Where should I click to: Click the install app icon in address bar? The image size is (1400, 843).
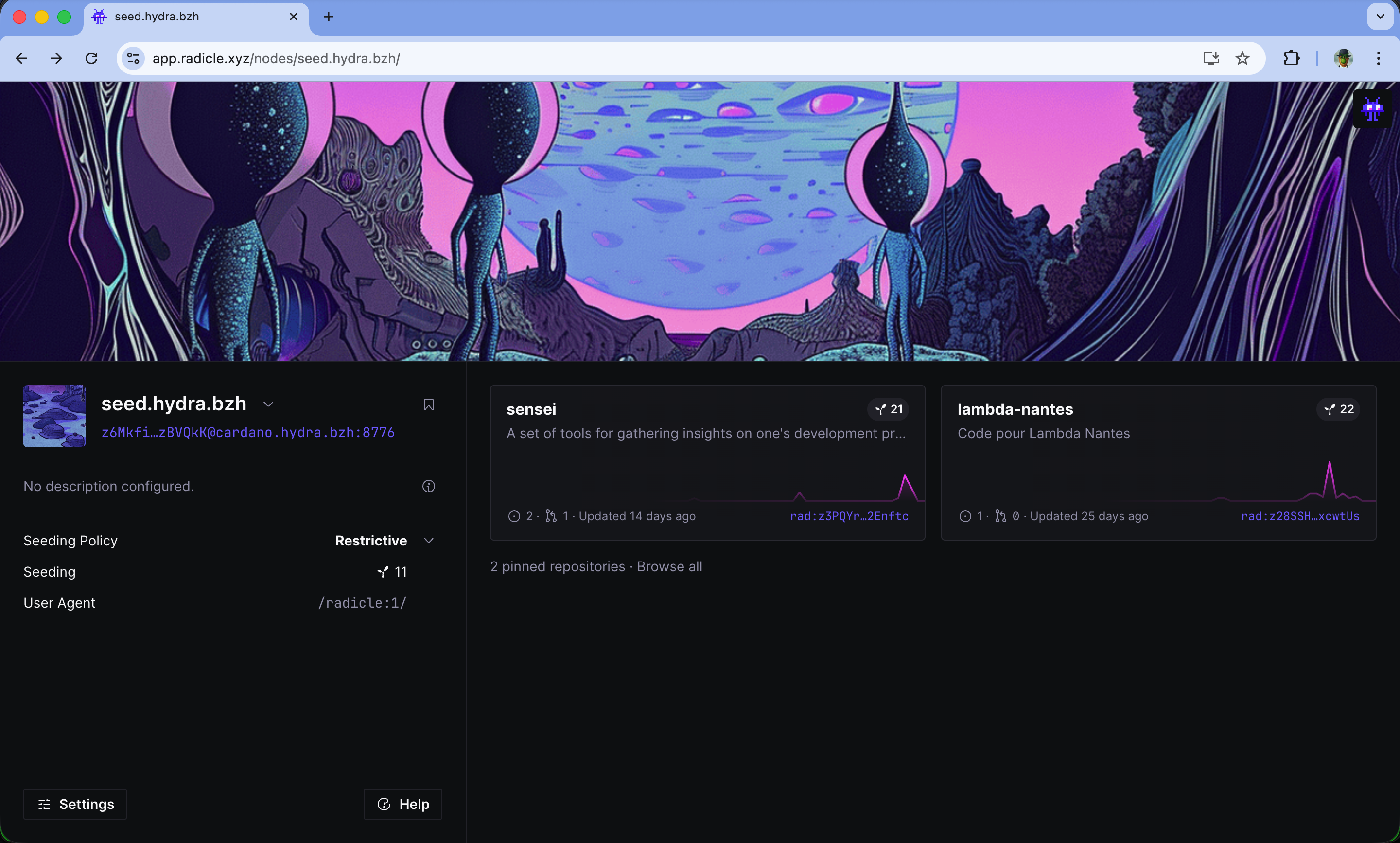pos(1210,58)
